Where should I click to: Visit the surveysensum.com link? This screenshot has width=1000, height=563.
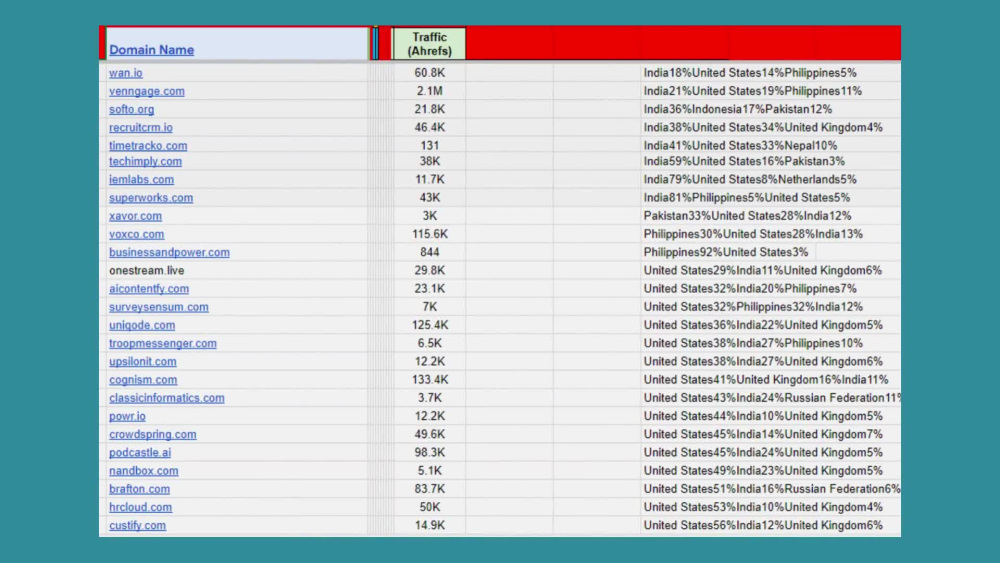pos(159,307)
